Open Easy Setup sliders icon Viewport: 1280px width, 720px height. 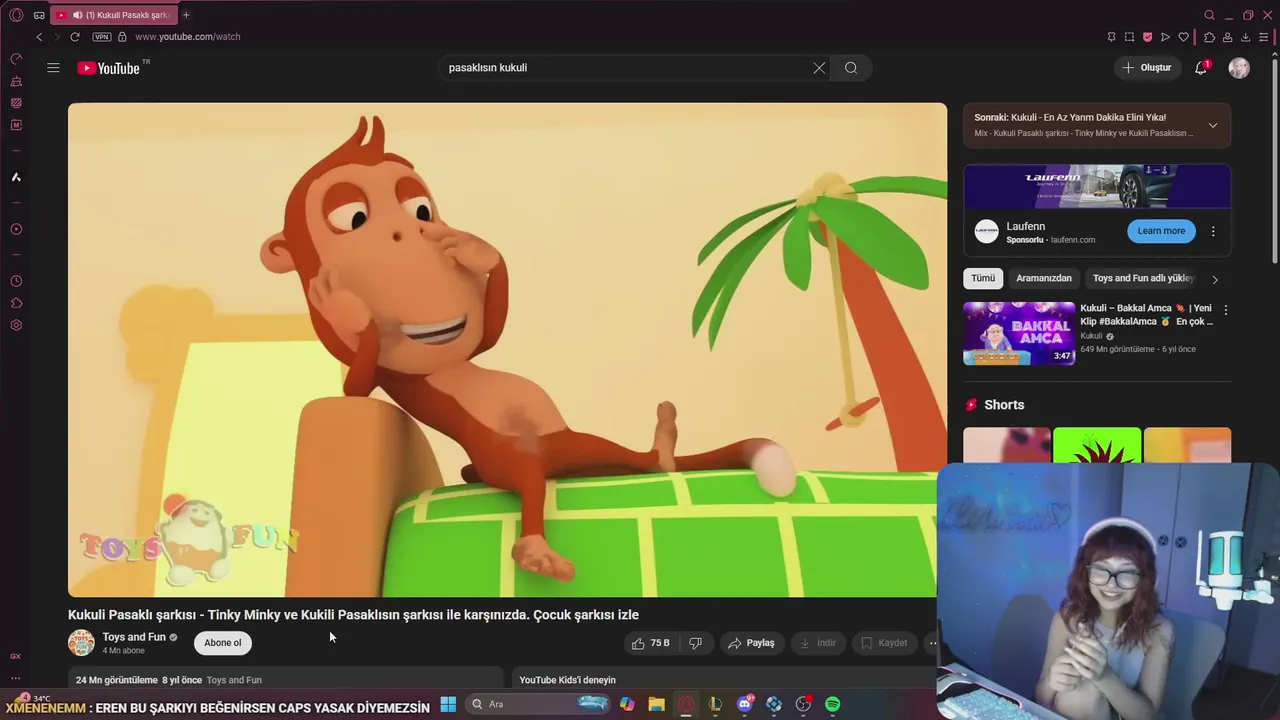coord(1264,37)
